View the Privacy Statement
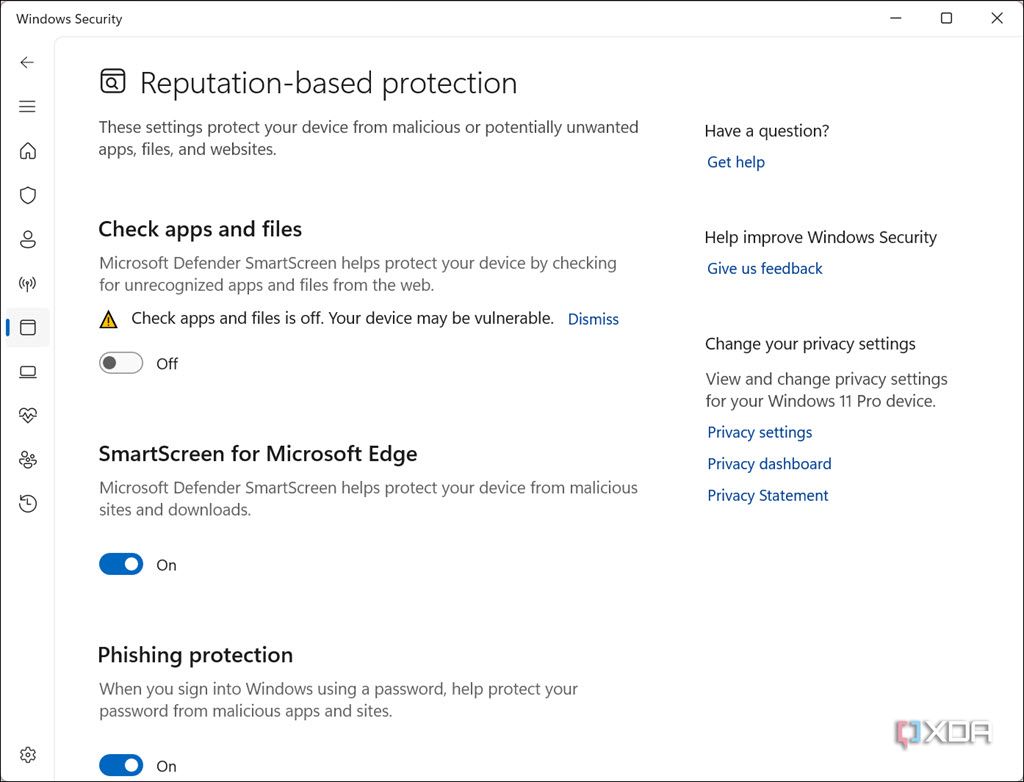The width and height of the screenshot is (1024, 782). pyautogui.click(x=767, y=495)
